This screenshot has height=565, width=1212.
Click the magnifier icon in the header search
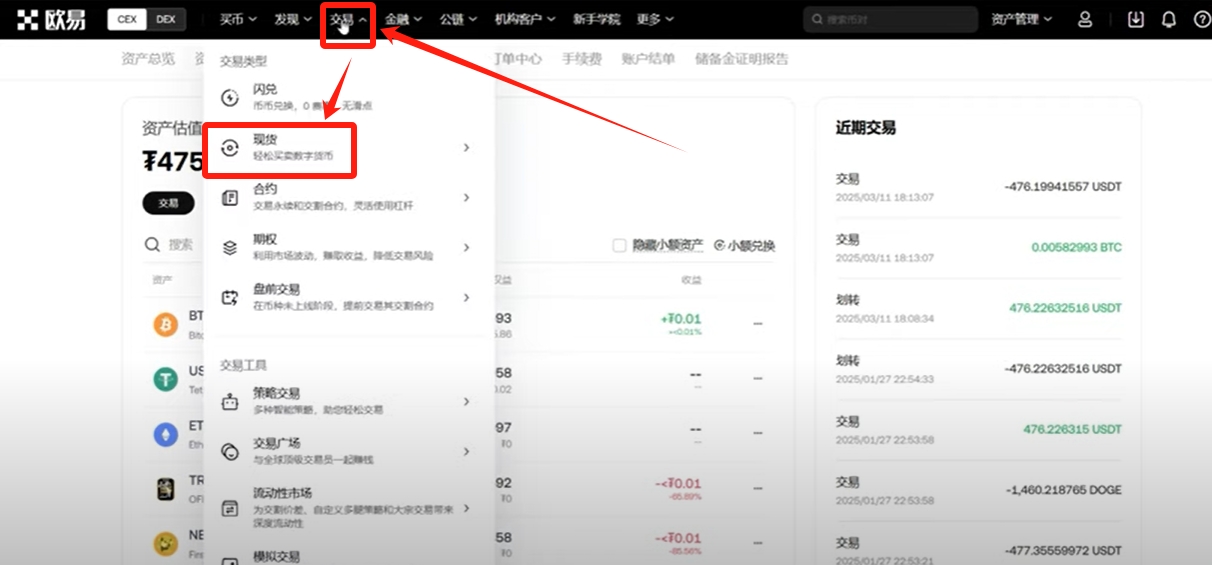[819, 19]
